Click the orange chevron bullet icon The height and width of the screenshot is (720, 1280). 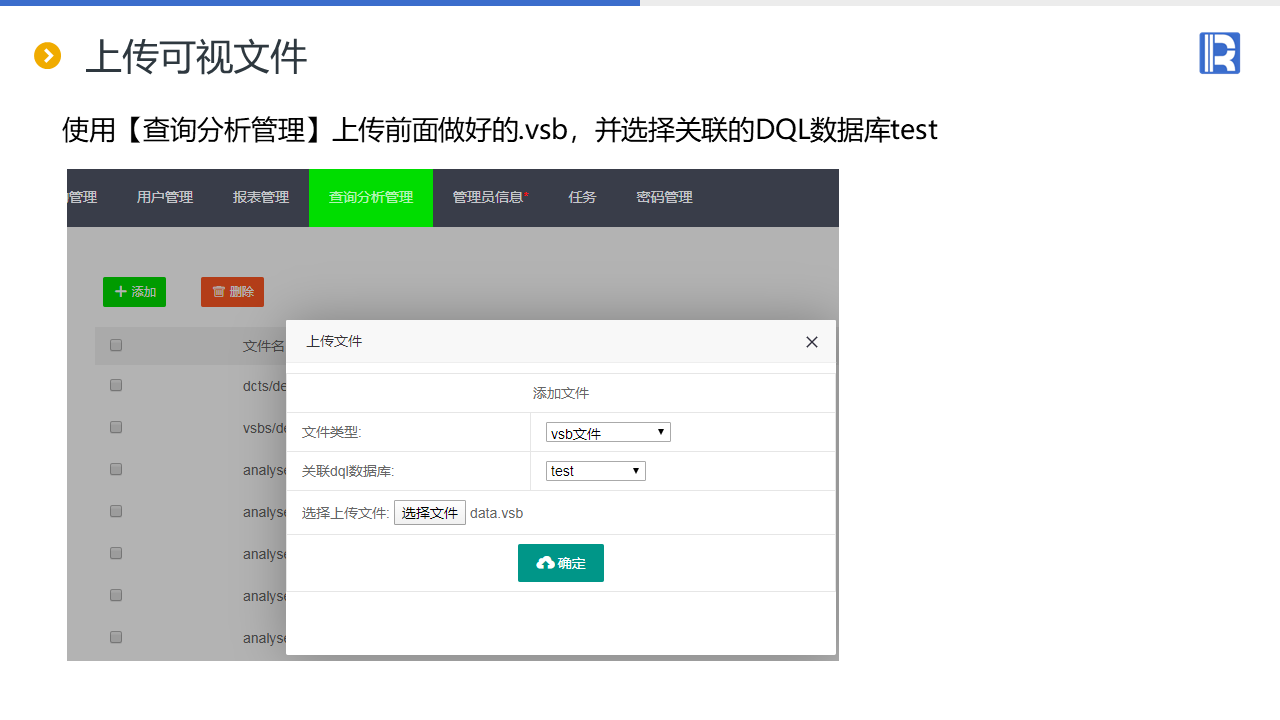coord(47,56)
